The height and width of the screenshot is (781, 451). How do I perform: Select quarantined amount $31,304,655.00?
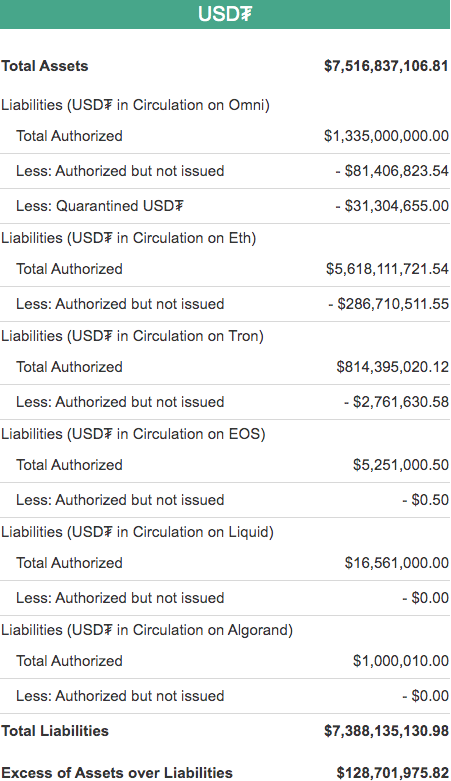[392, 206]
